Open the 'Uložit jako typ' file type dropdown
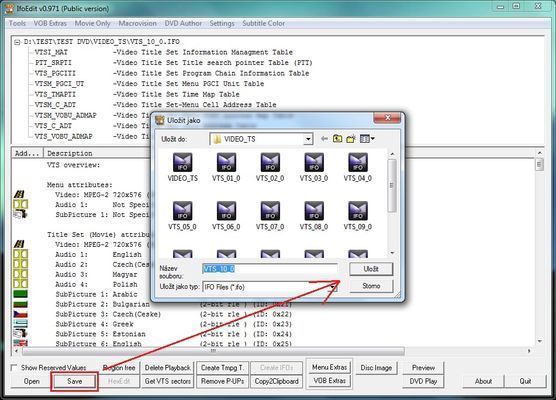The width and height of the screenshot is (556, 400). [333, 287]
